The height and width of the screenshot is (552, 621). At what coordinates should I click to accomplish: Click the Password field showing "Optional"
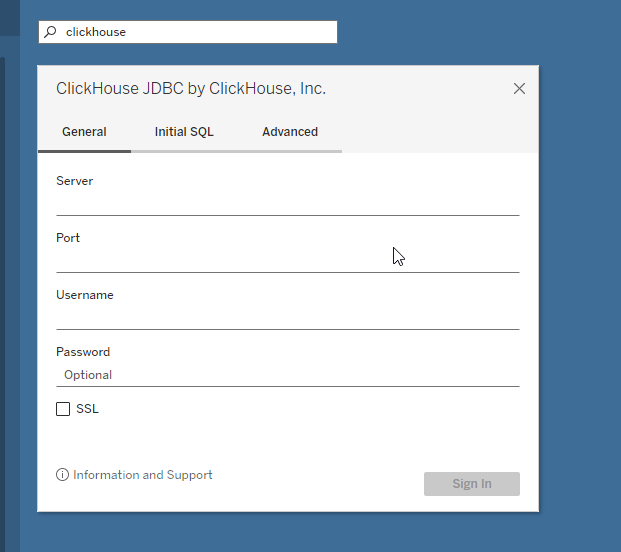pyautogui.click(x=287, y=375)
